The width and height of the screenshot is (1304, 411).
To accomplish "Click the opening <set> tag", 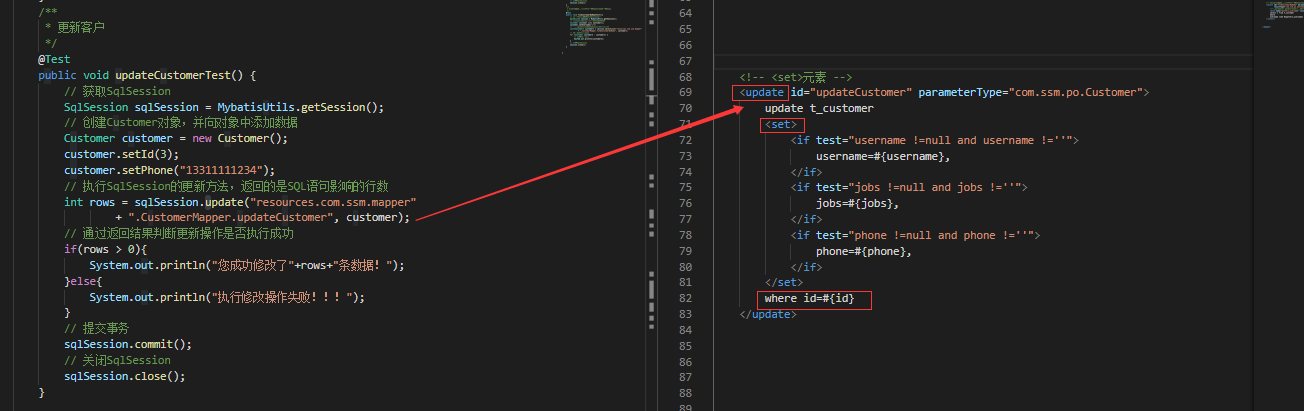I will tap(781, 124).
